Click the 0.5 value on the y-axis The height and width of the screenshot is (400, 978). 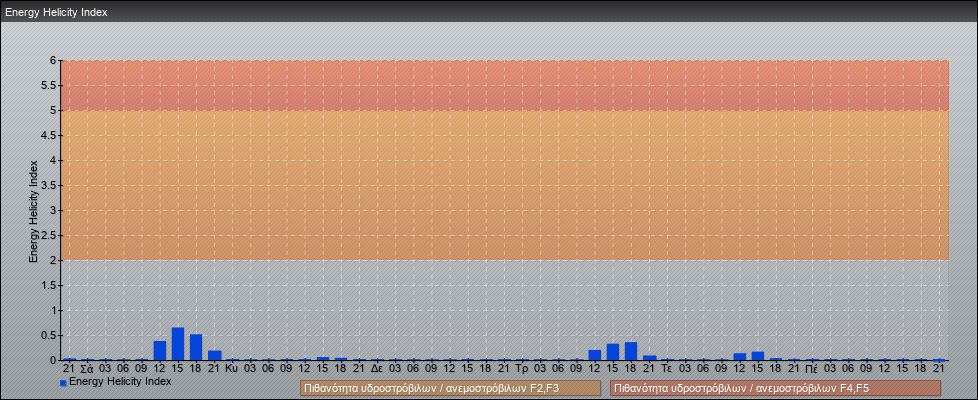click(x=49, y=335)
